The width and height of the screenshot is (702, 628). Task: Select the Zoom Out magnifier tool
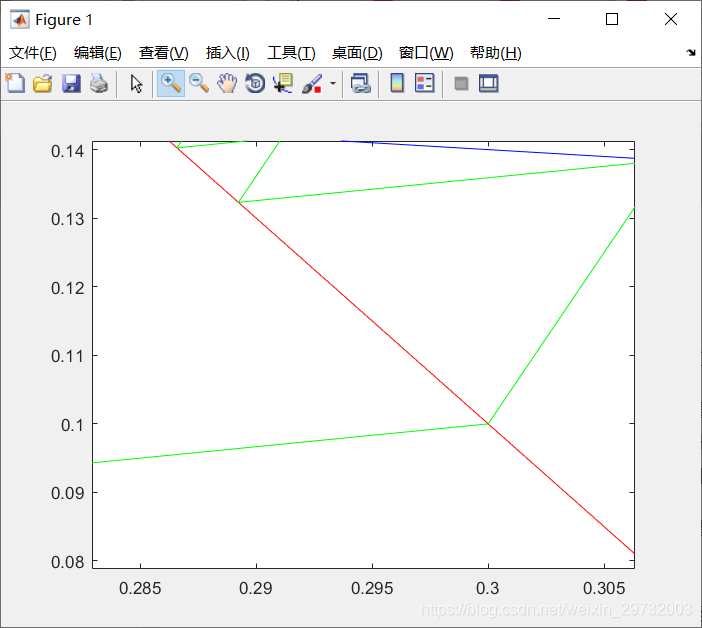pos(199,83)
